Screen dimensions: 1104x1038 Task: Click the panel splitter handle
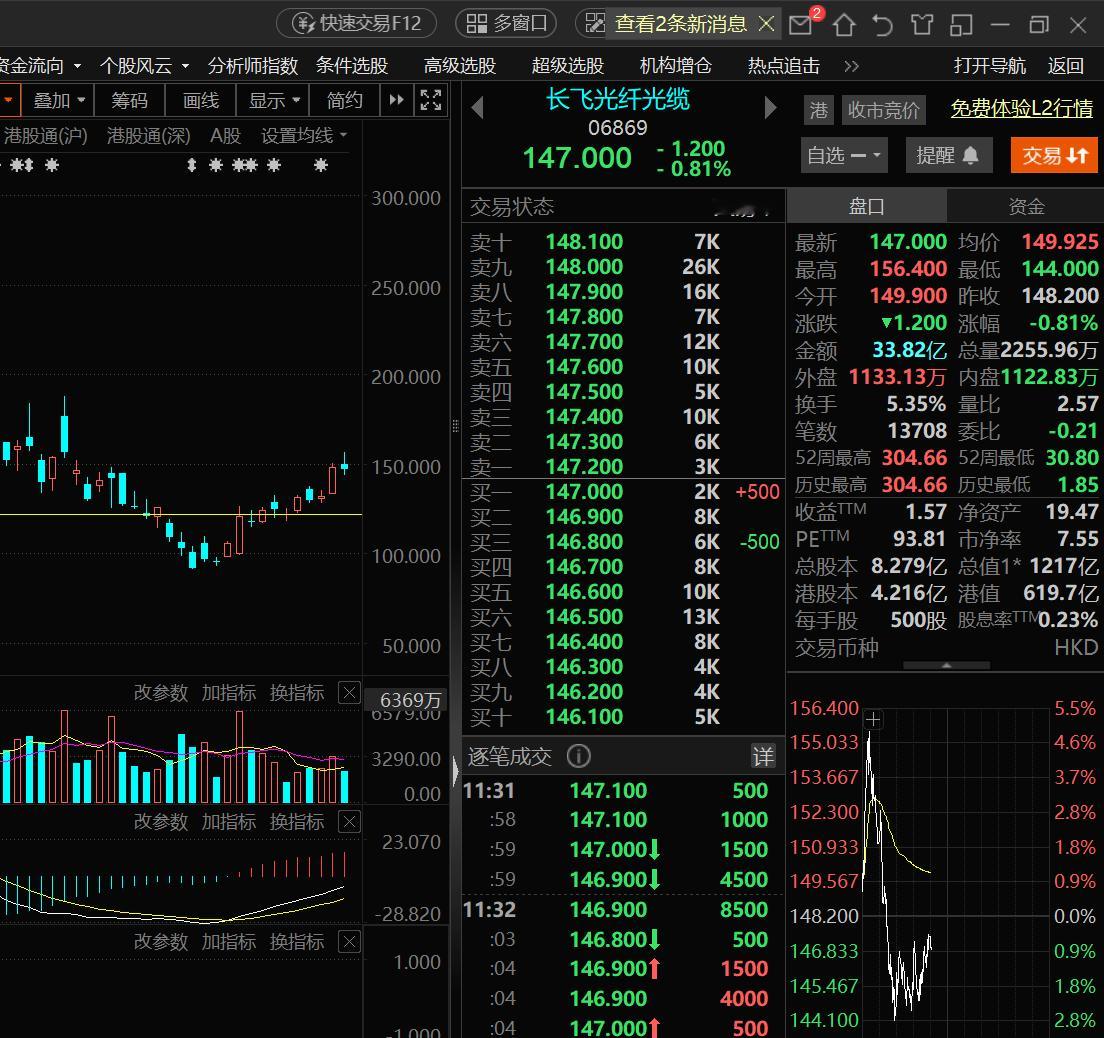coord(455,425)
